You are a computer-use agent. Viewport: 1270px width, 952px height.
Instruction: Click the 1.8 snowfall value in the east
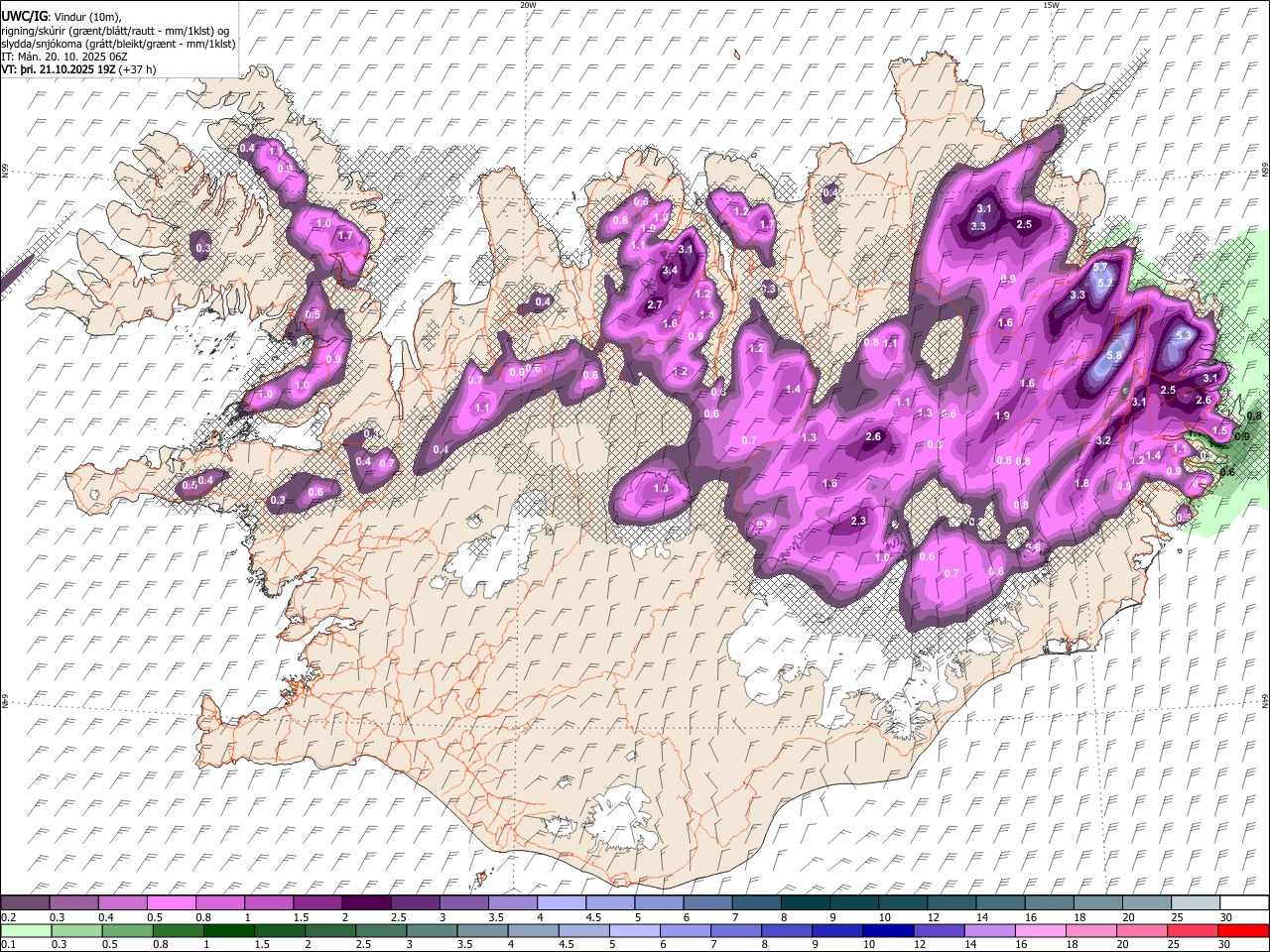click(1081, 484)
